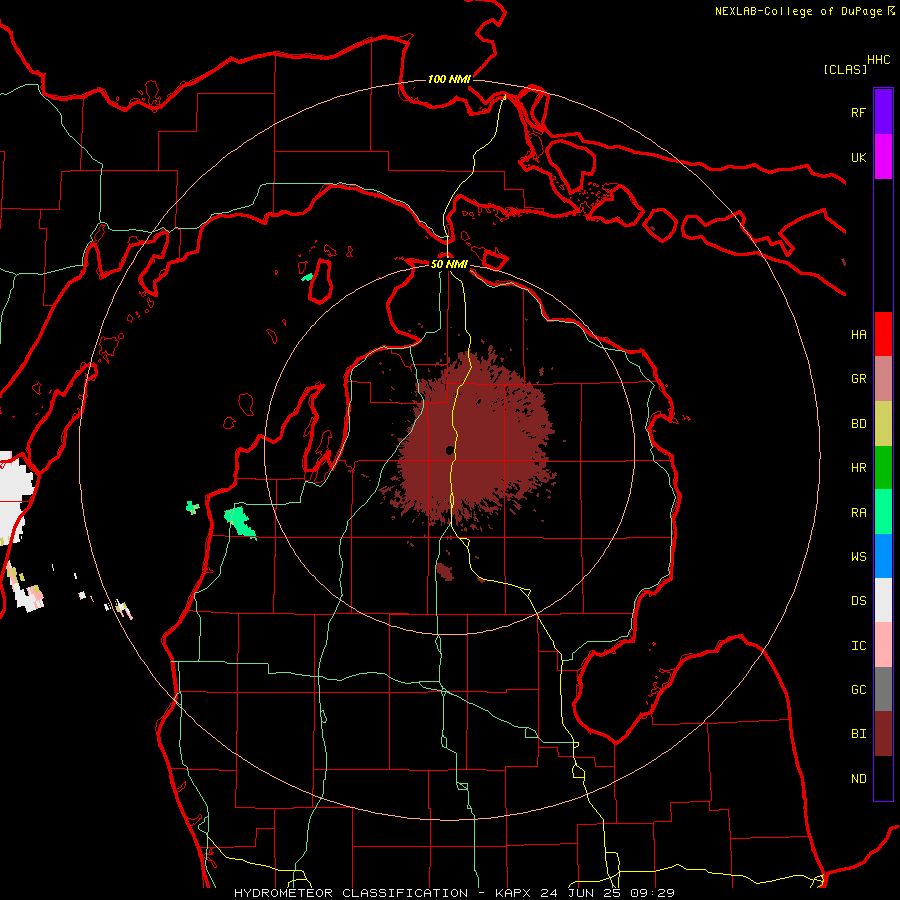The width and height of the screenshot is (900, 900).
Task: Click the black radar site dot
Action: tap(449, 451)
